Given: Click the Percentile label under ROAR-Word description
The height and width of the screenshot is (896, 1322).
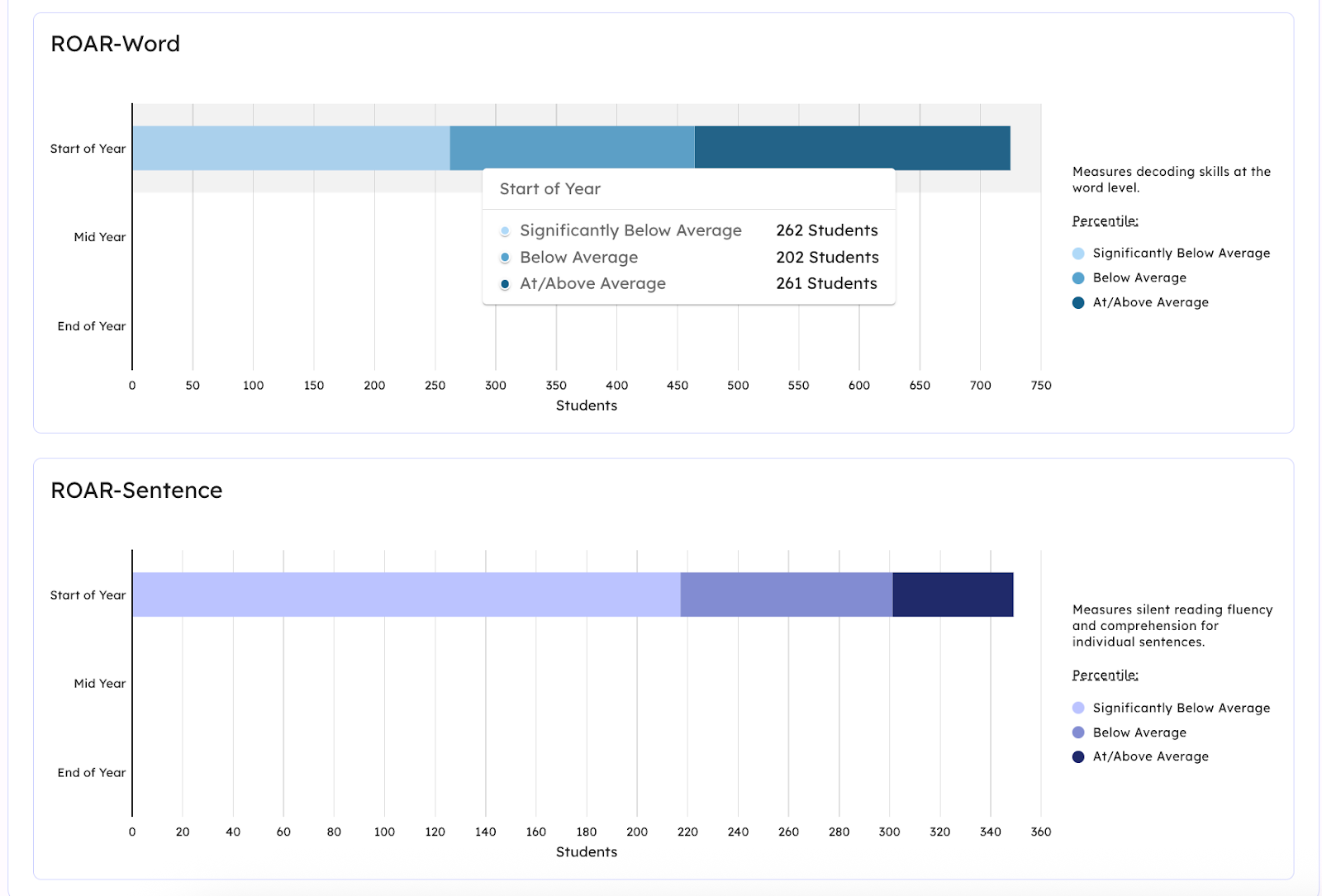Looking at the screenshot, I should point(1105,221).
